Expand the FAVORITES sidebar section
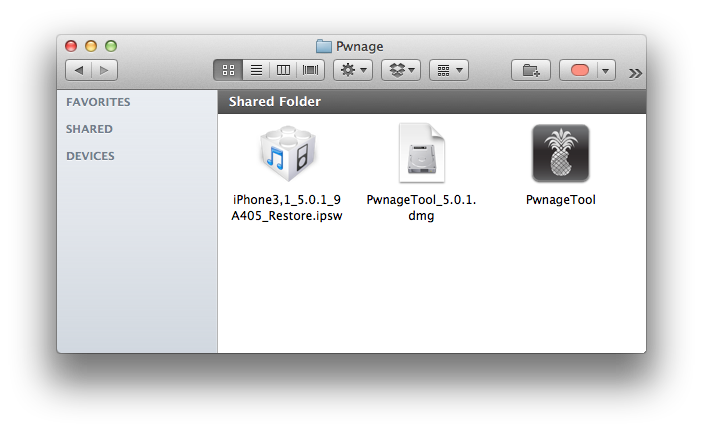The image size is (703, 432). coord(98,102)
